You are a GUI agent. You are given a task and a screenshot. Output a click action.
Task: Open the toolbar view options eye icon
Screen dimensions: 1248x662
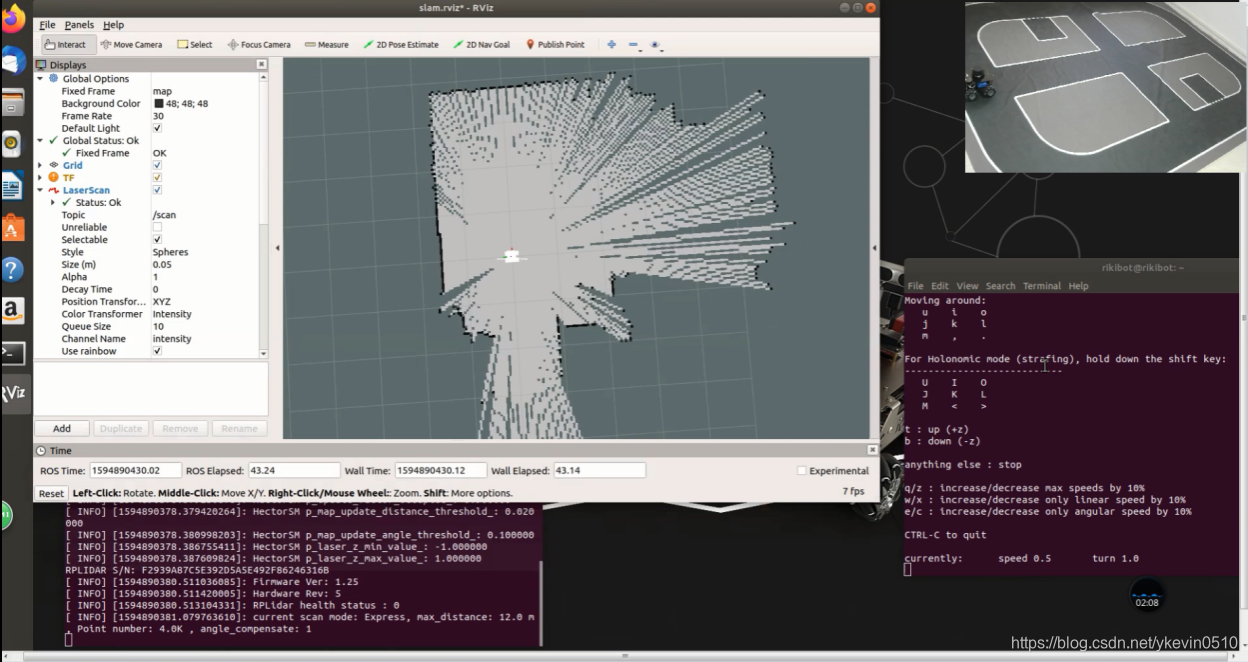(655, 45)
